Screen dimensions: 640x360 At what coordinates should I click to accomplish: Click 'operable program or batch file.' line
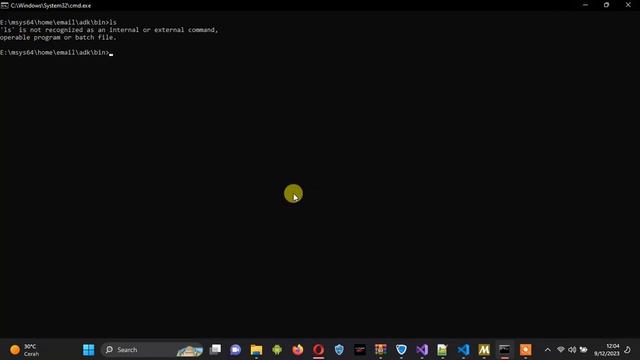point(58,37)
